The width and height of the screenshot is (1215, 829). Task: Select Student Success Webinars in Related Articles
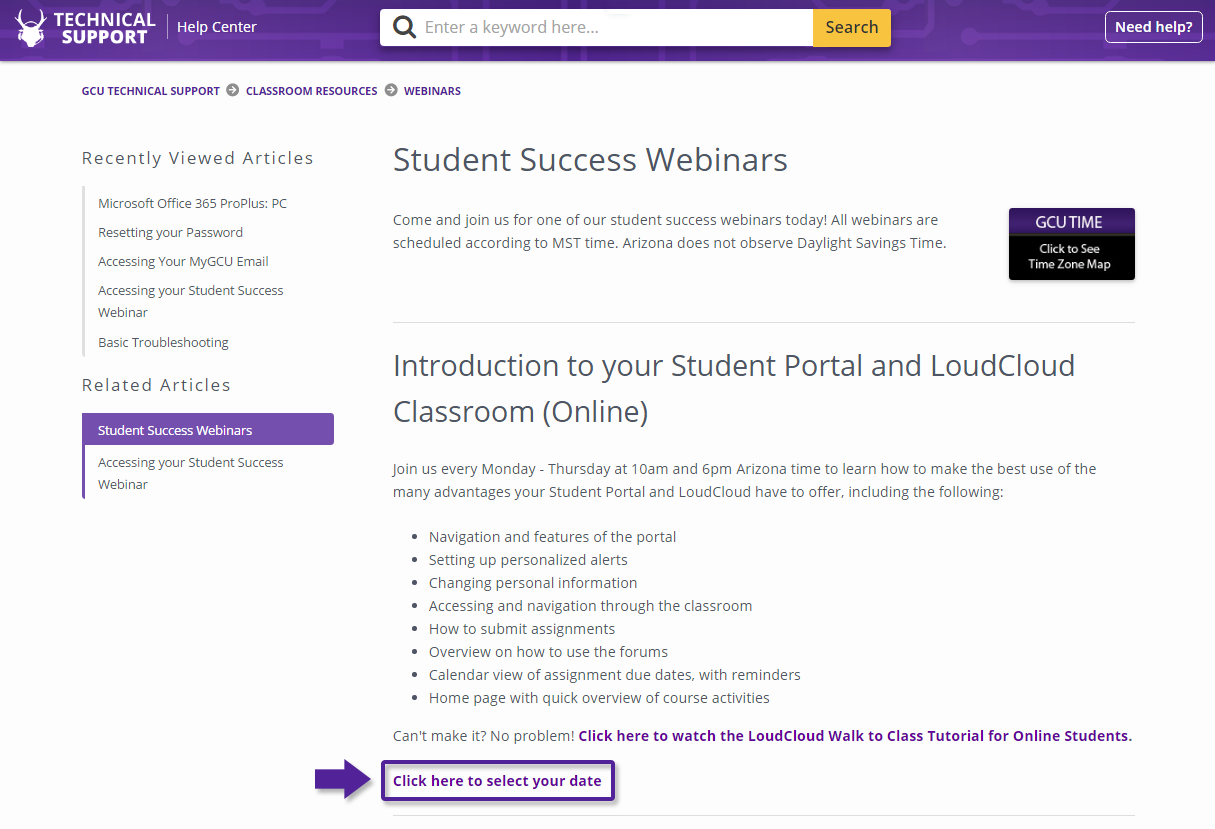[208, 429]
